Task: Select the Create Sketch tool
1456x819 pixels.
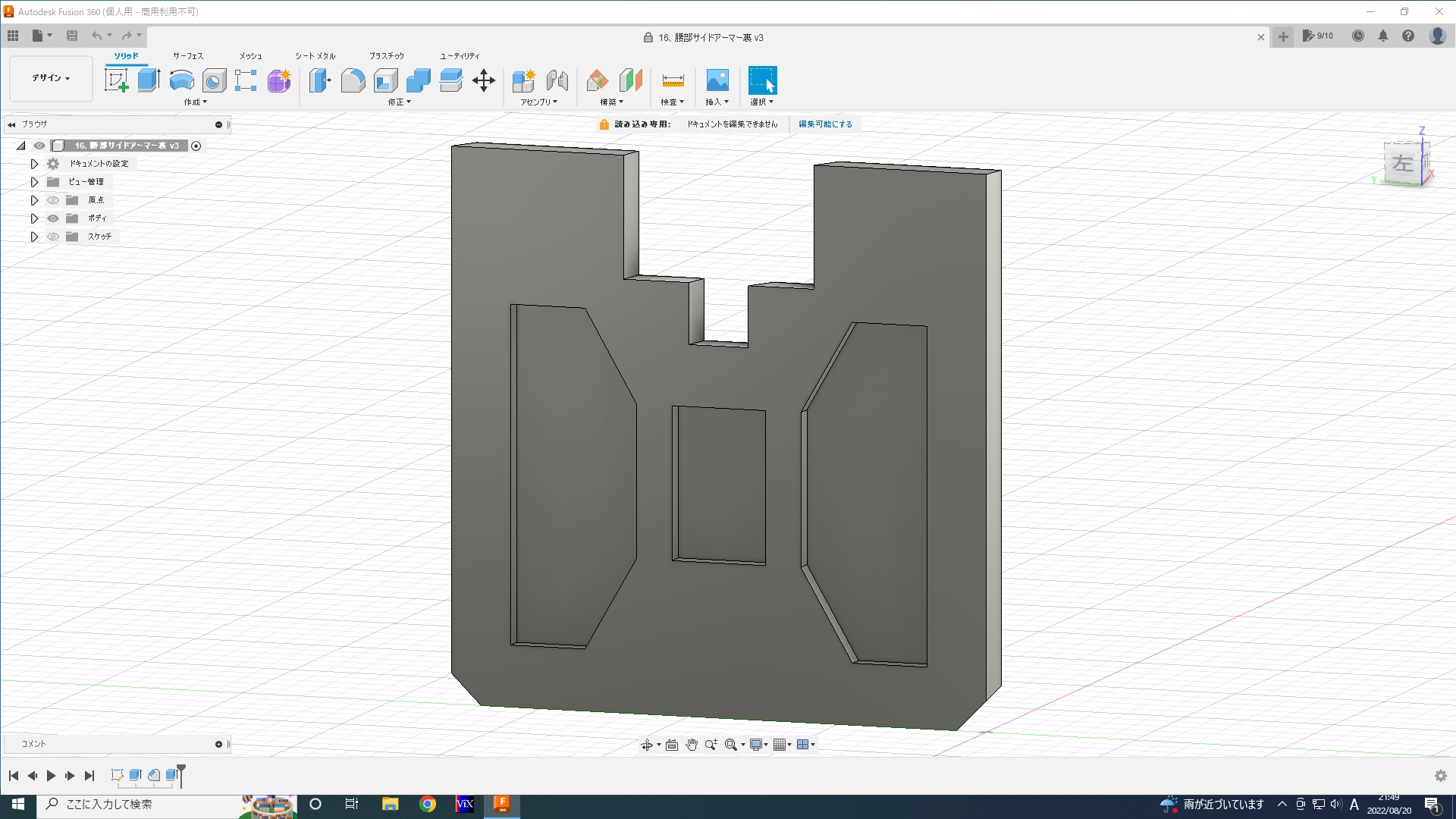Action: coord(116,80)
